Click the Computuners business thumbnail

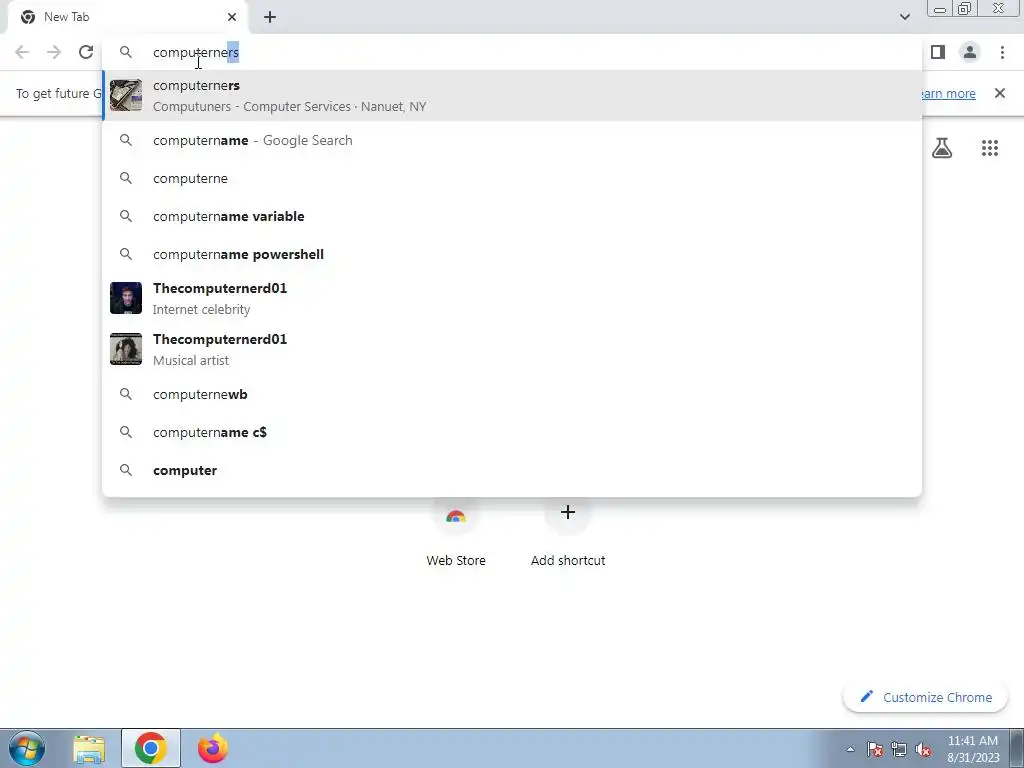[x=126, y=95]
